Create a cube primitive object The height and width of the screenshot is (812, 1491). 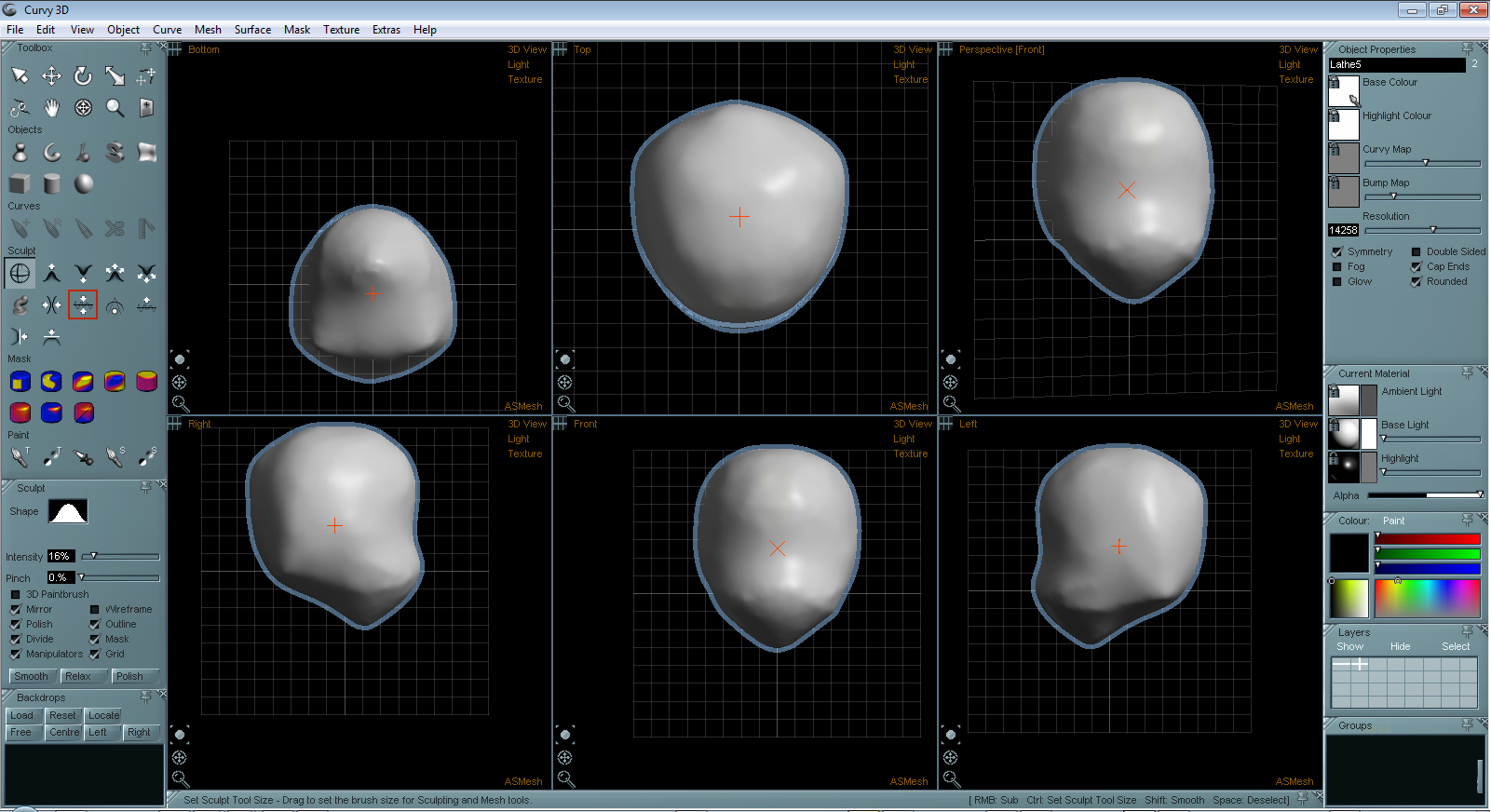[20, 183]
